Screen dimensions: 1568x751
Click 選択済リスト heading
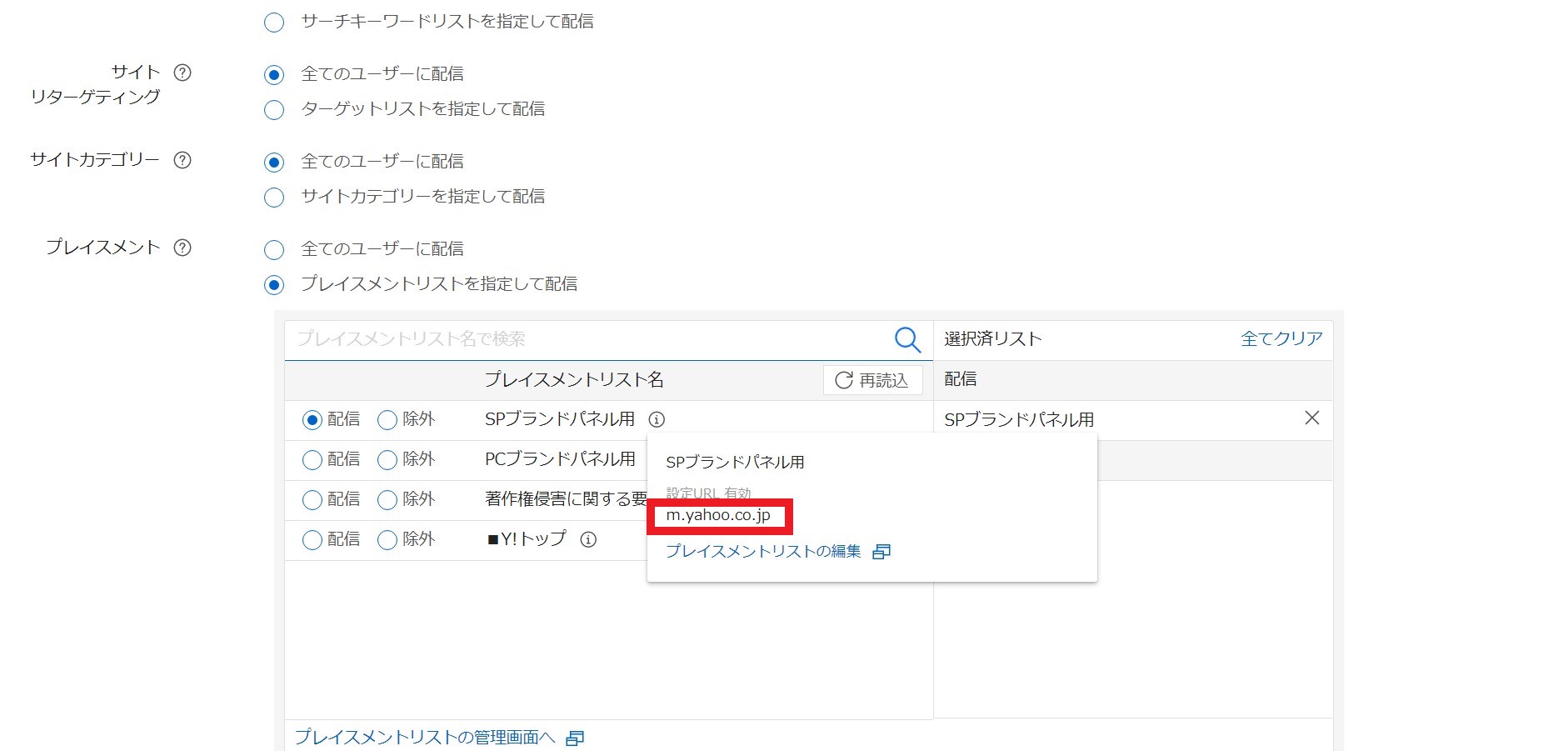coord(993,338)
